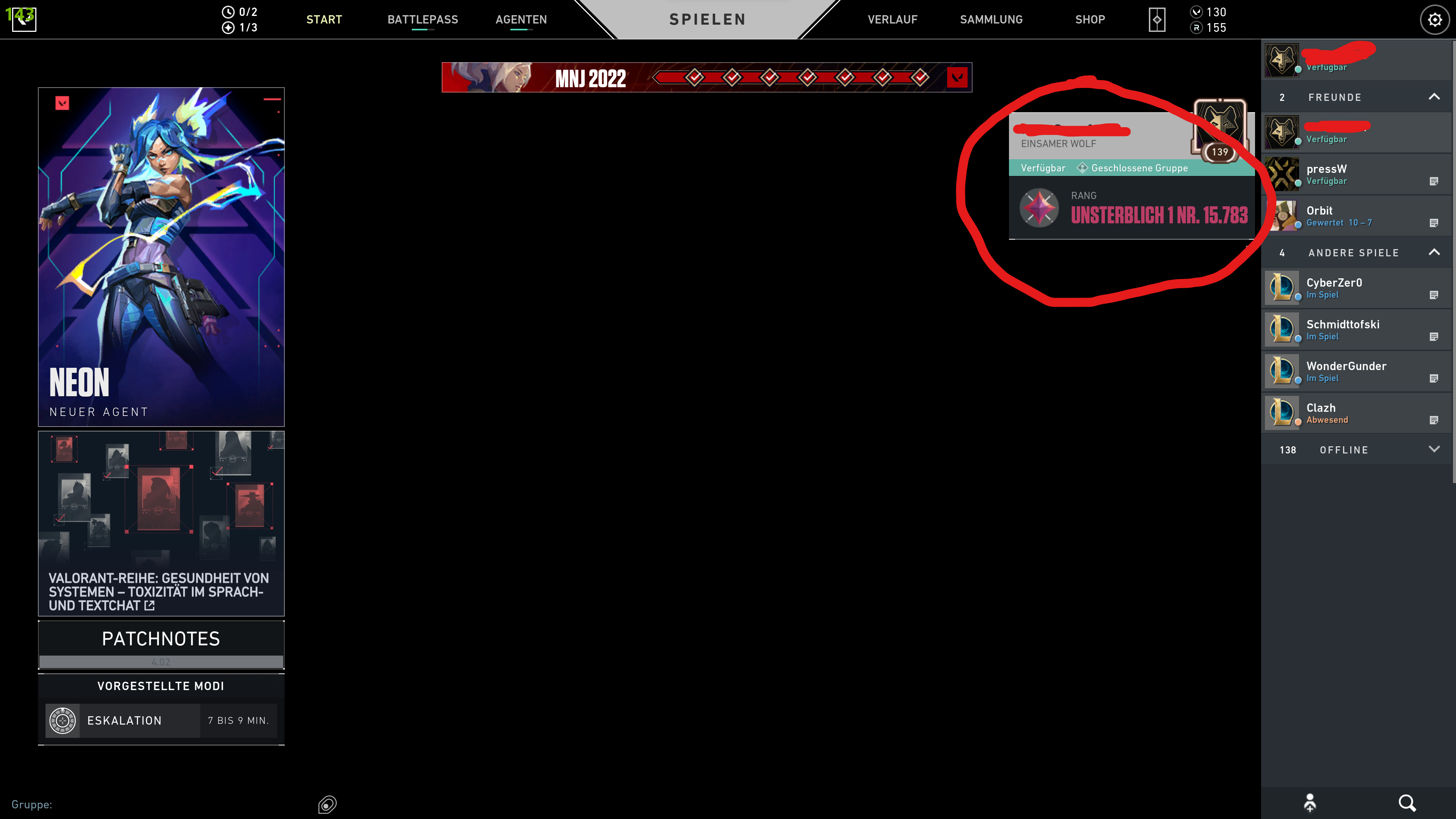Open the settings gear icon
1456x819 pixels.
[1434, 20]
